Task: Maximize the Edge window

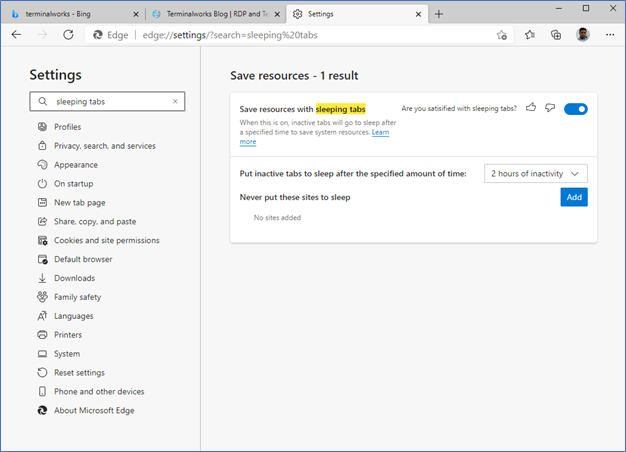Action: click(x=586, y=8)
